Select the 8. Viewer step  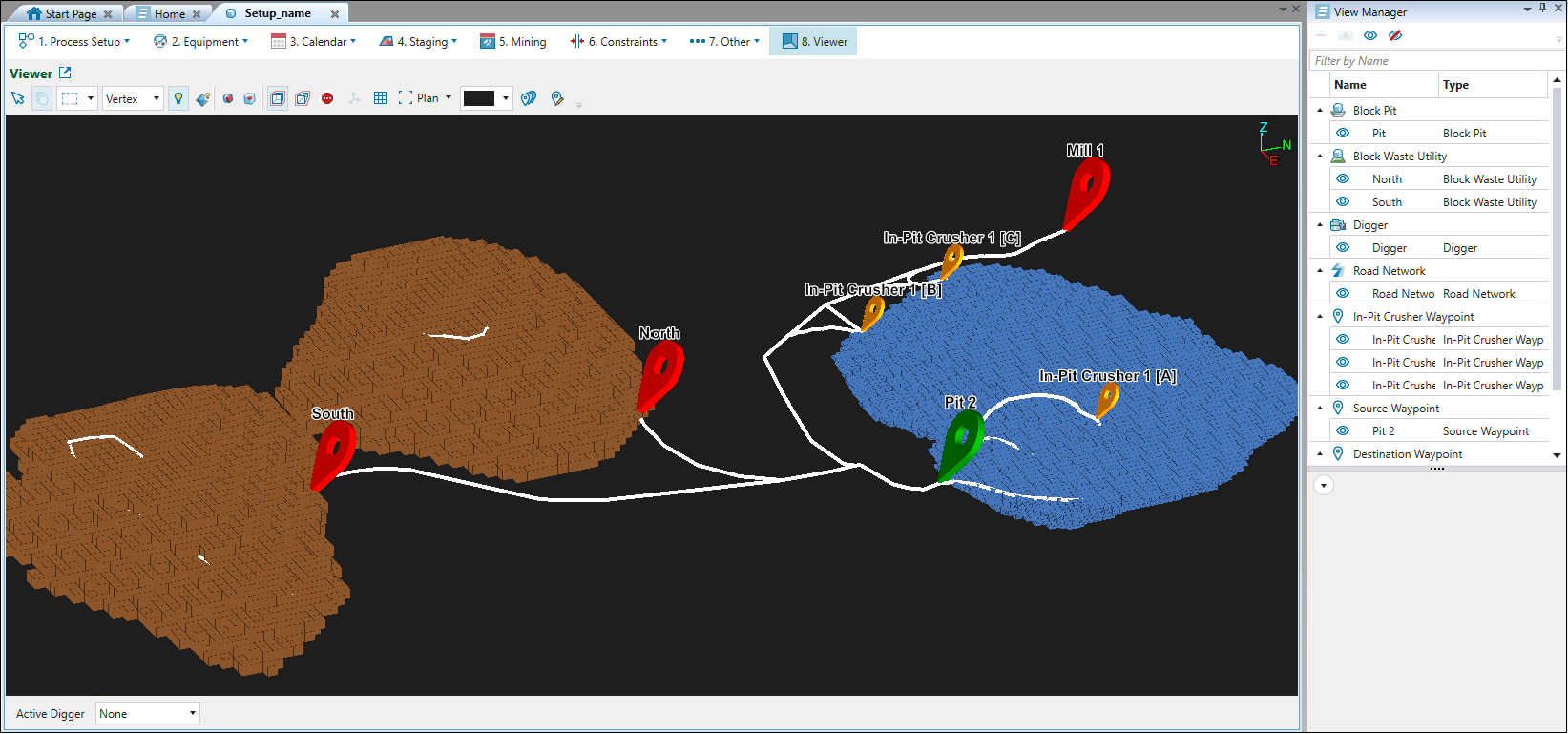click(x=814, y=41)
